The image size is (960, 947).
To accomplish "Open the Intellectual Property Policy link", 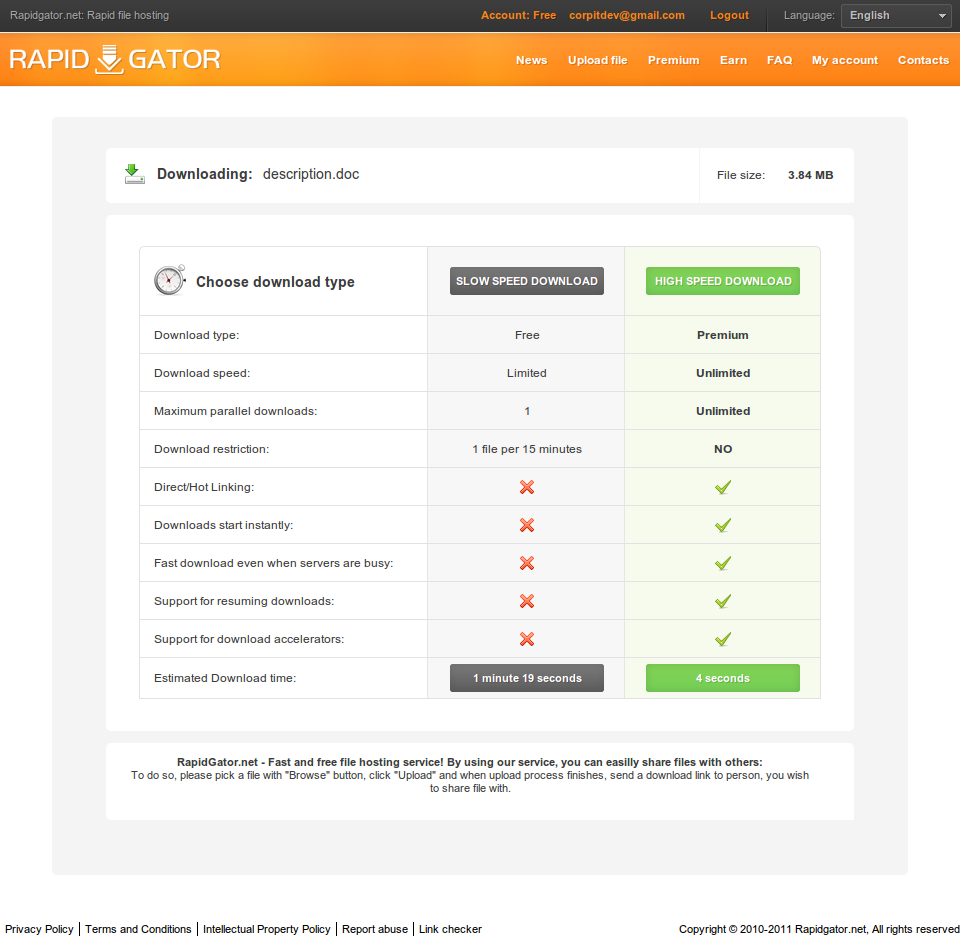I will [x=266, y=929].
